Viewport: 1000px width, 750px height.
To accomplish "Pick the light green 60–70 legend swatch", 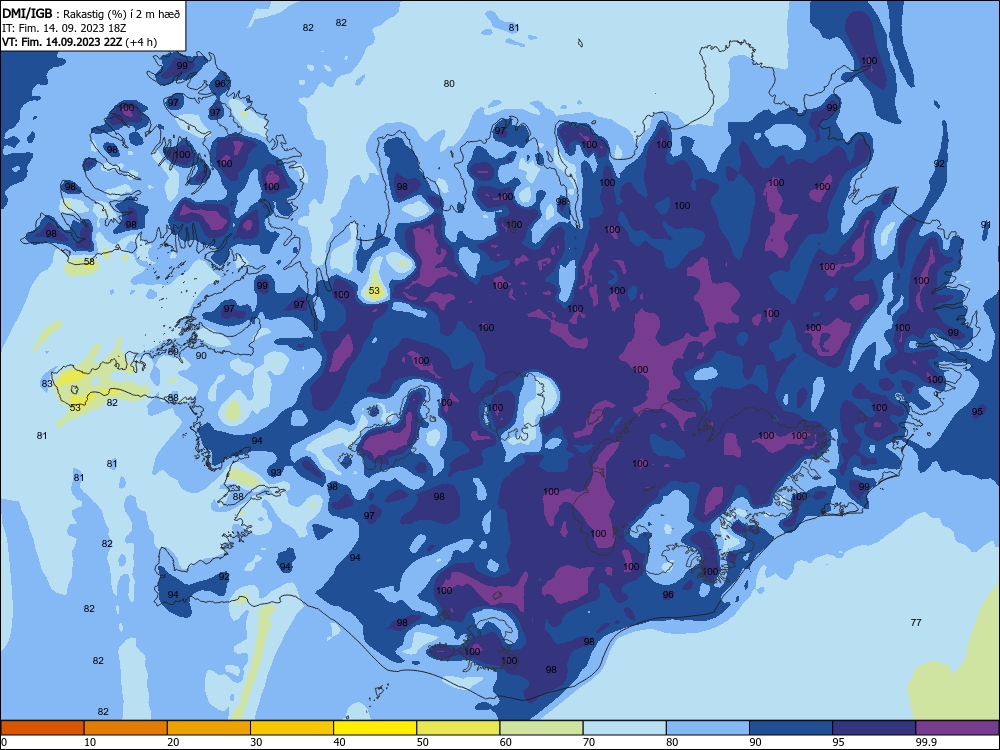I will tap(541, 728).
